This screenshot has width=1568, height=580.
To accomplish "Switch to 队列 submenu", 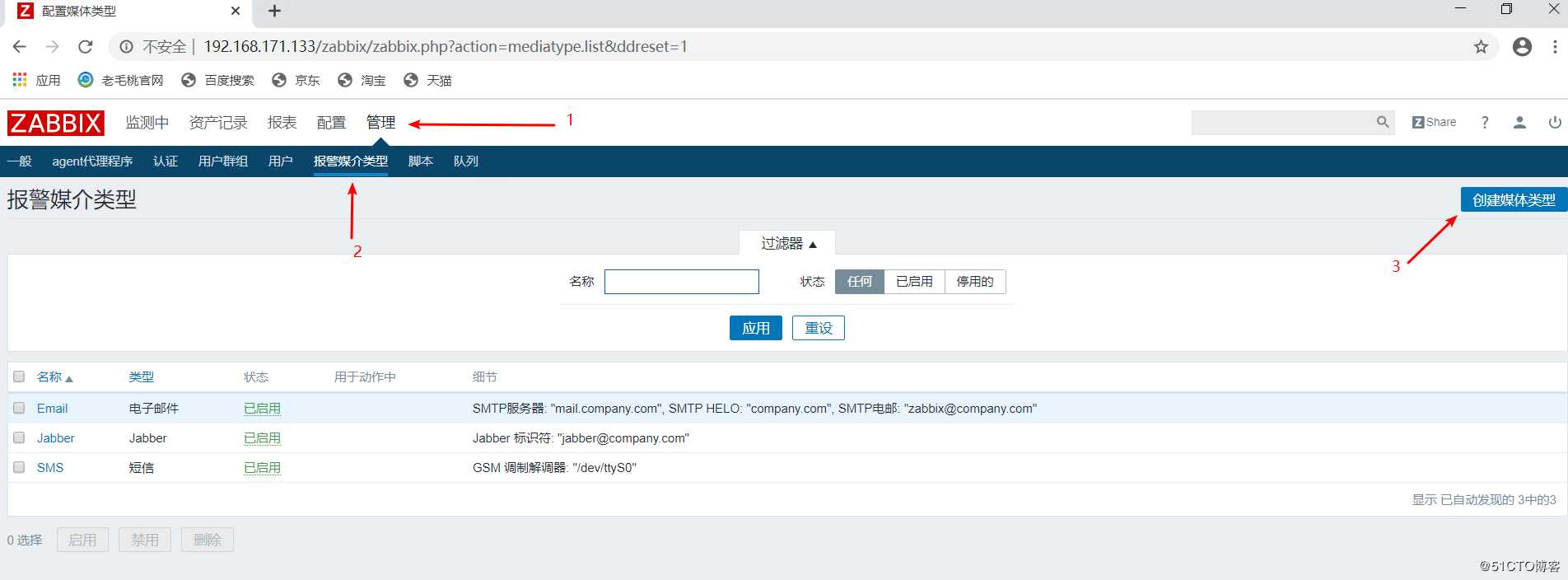I will tap(466, 161).
